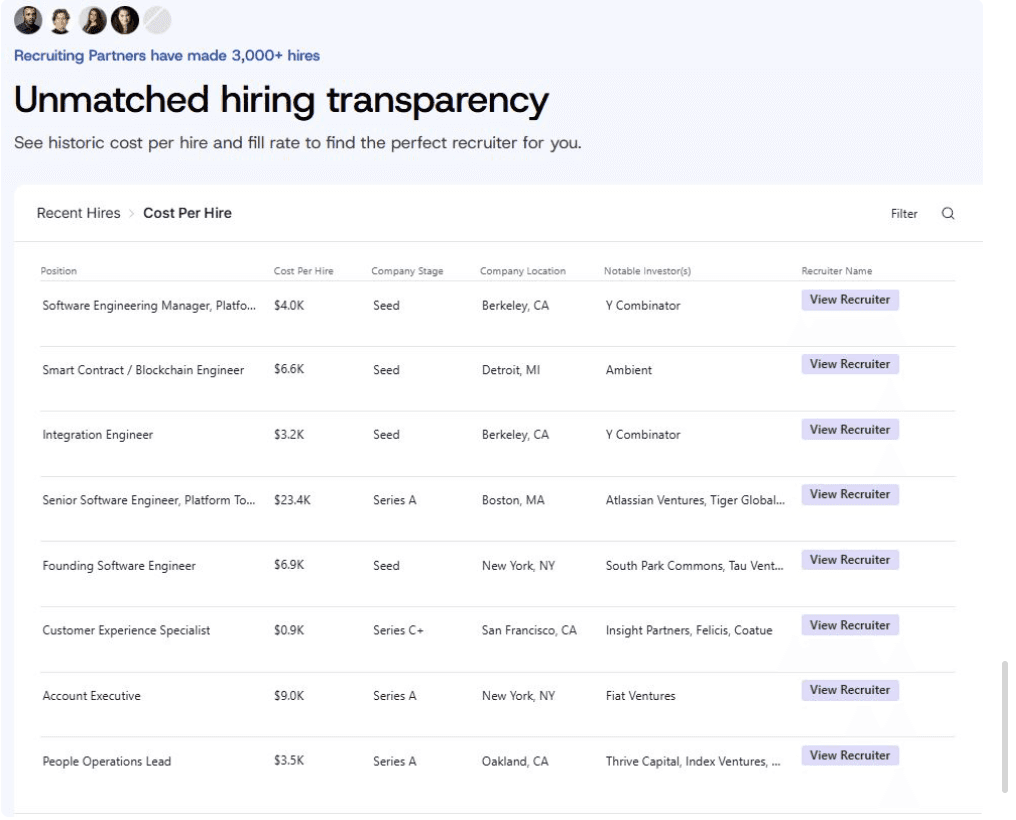
Task: Click the search magnifier icon
Action: pyautogui.click(x=948, y=213)
